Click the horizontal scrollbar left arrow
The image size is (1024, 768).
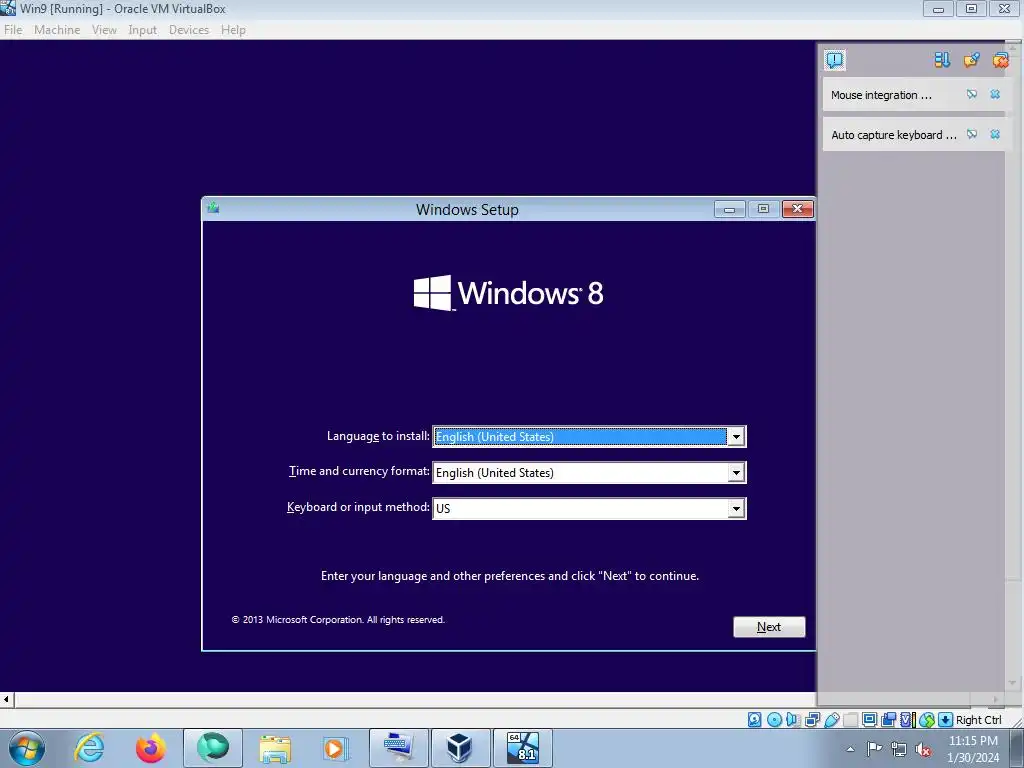click(7, 699)
